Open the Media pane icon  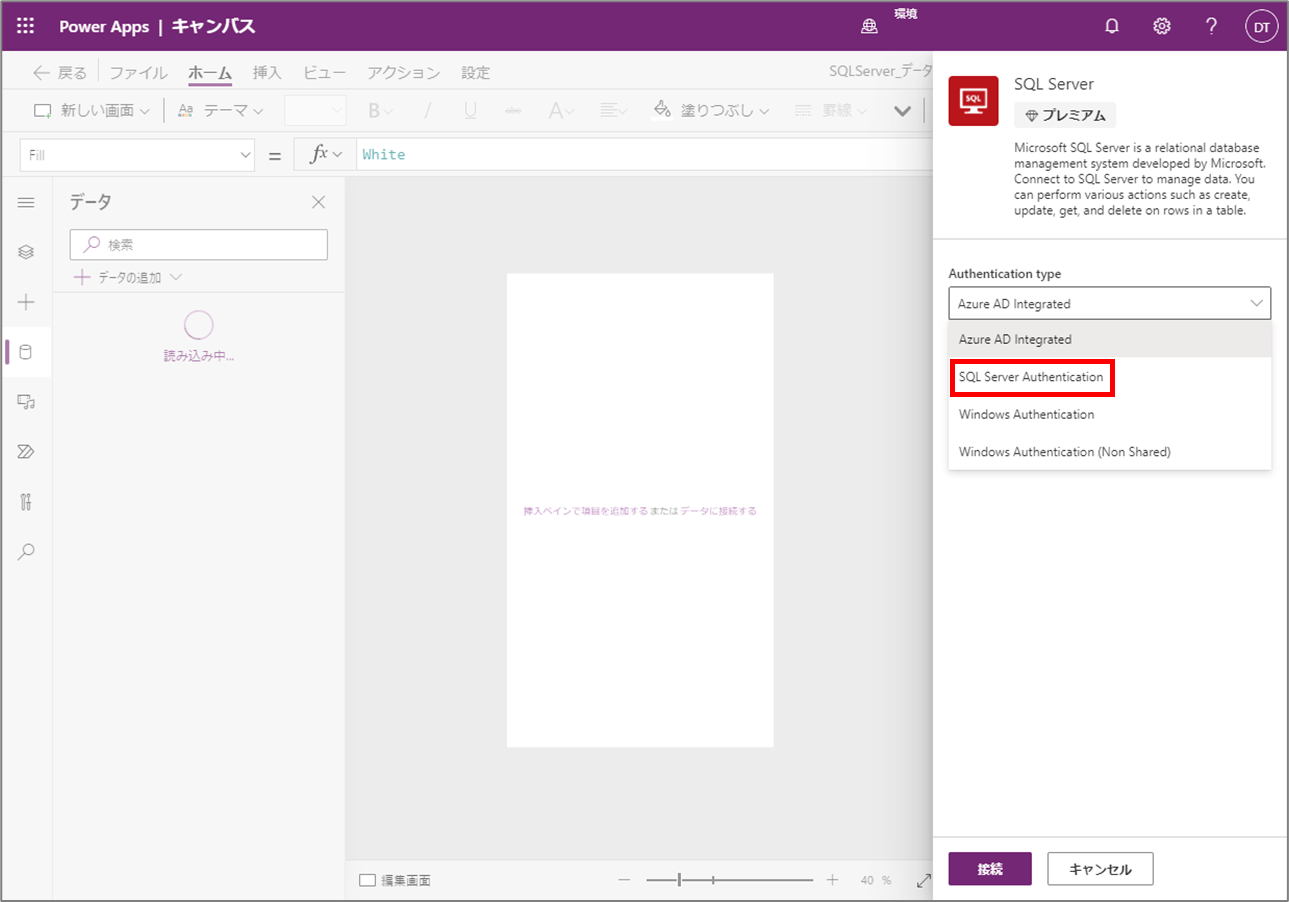(27, 402)
